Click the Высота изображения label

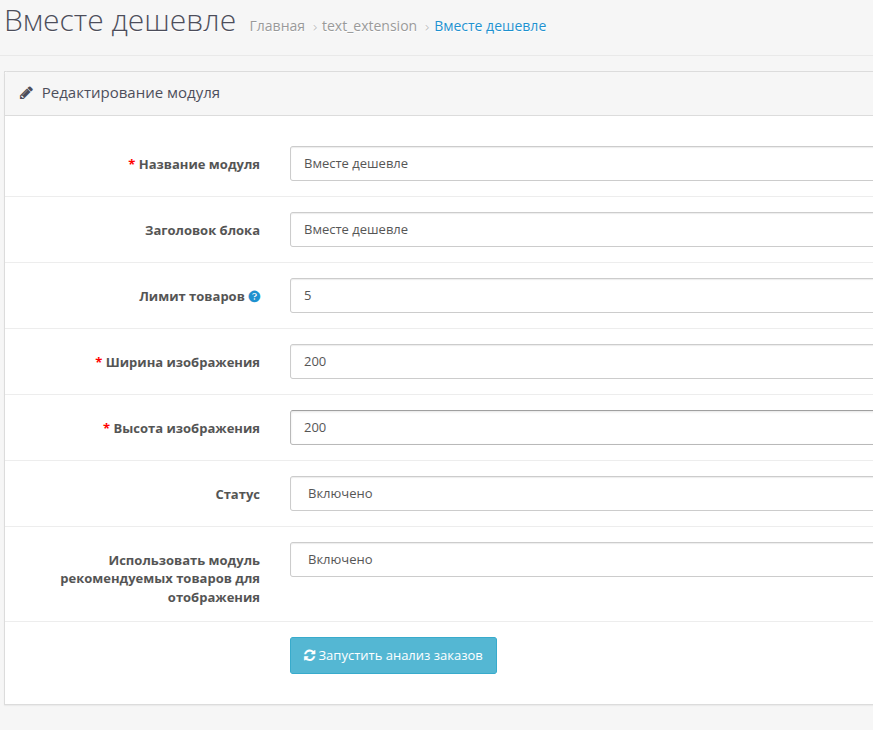tap(186, 429)
